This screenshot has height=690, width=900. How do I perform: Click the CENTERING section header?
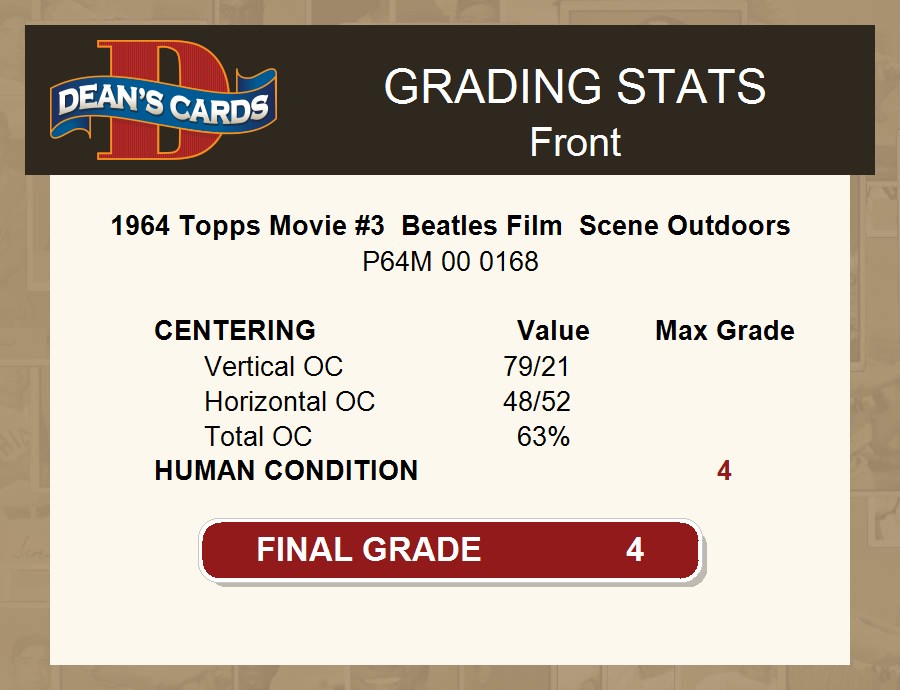(x=235, y=331)
